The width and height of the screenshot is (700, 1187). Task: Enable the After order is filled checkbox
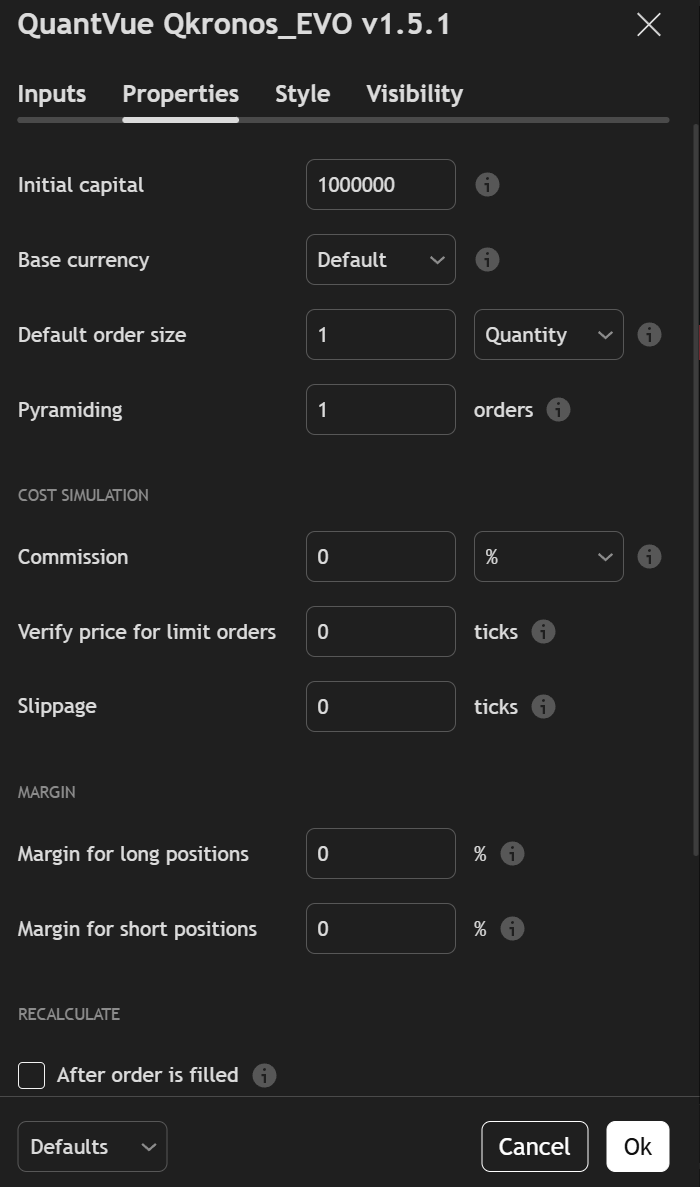pyautogui.click(x=32, y=1075)
